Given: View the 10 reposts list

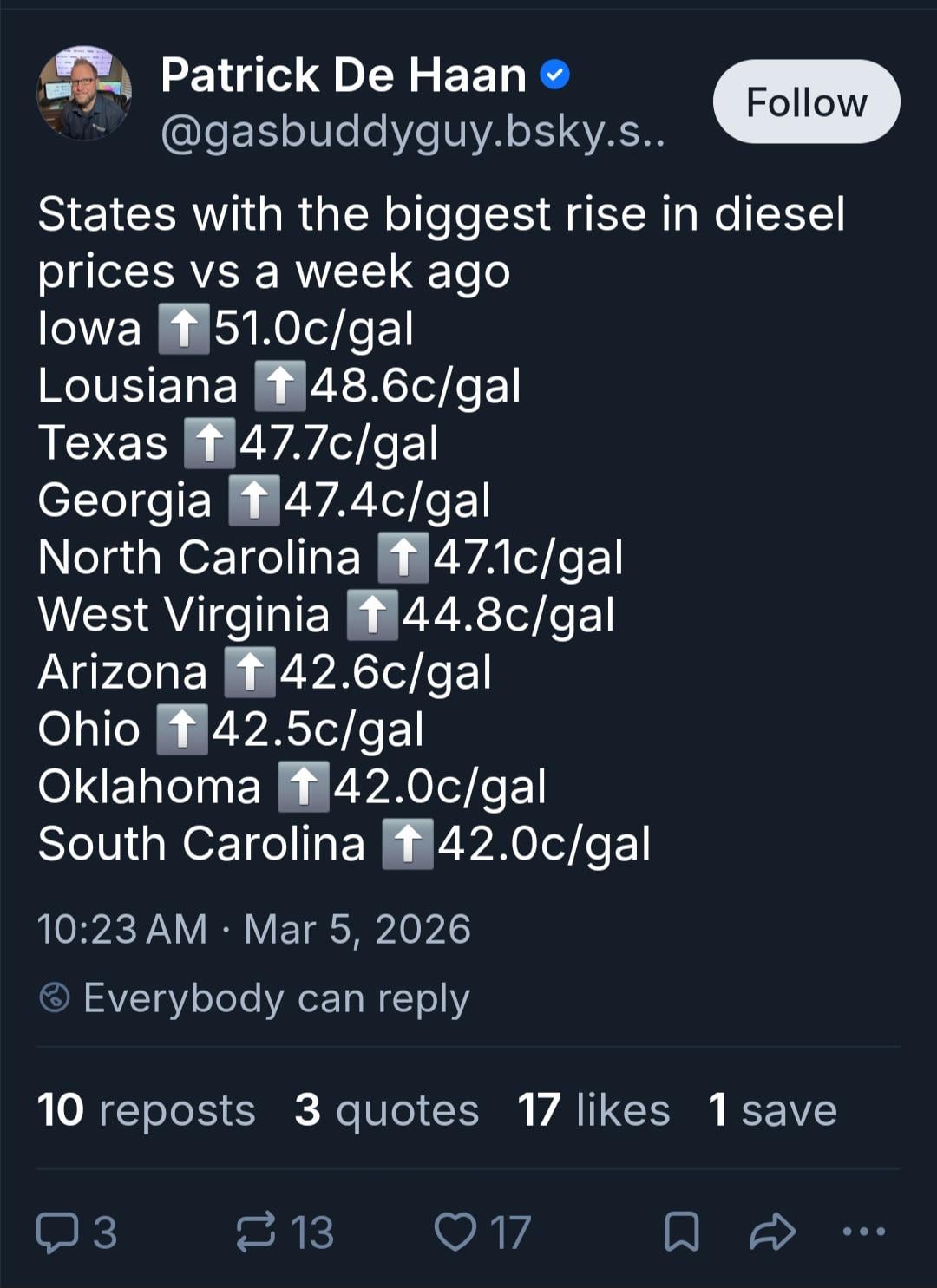Looking at the screenshot, I should tap(146, 1110).
